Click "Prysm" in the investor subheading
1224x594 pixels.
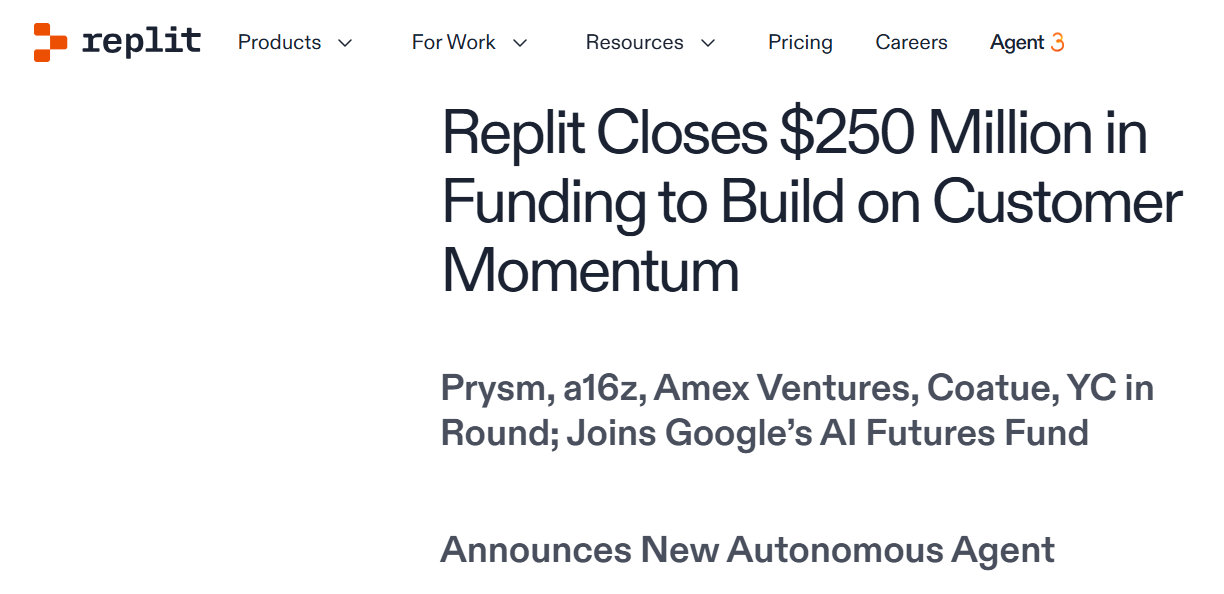493,388
